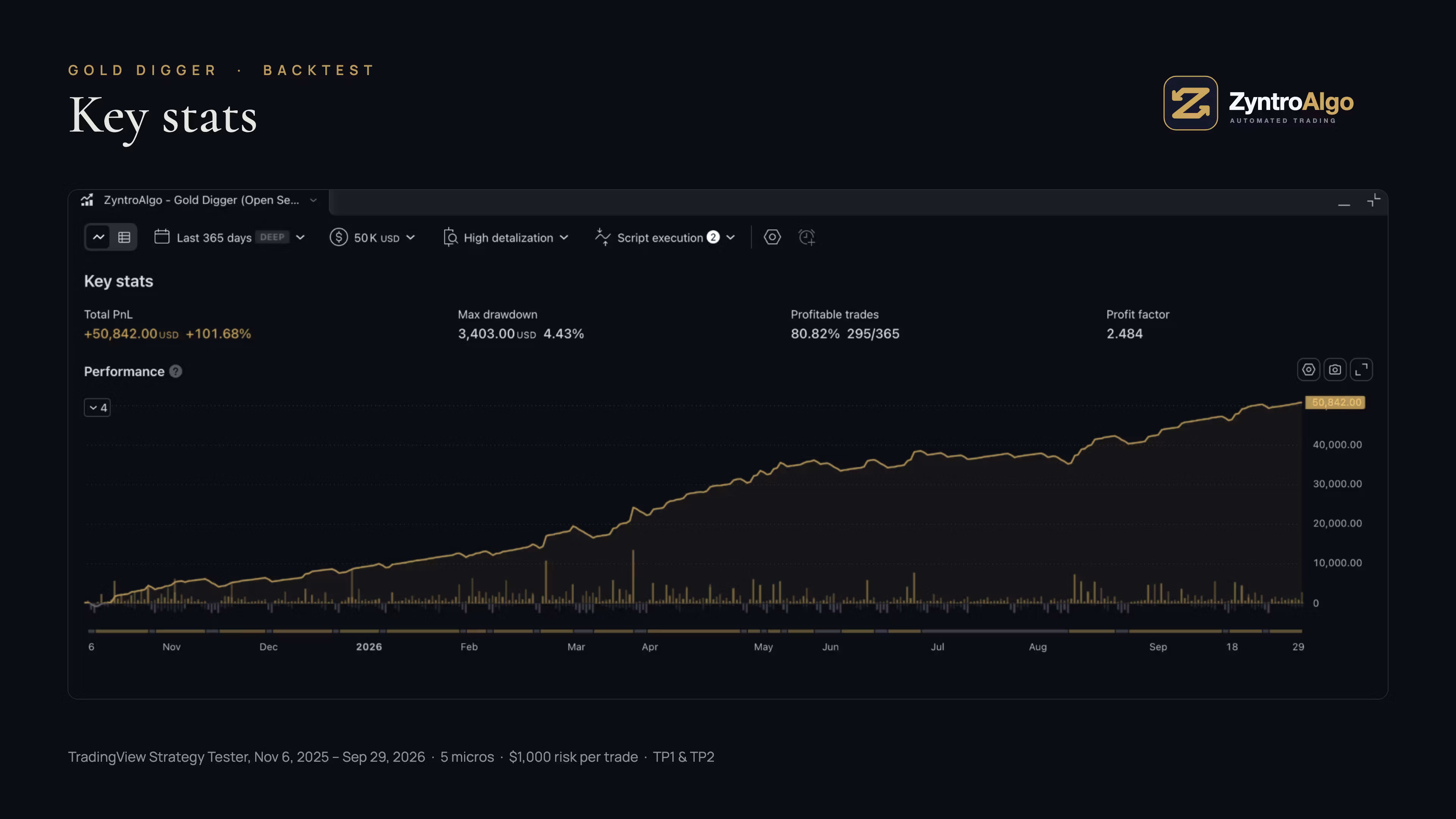The width and height of the screenshot is (1456, 819).
Task: Switch to the chart overview view
Action: pyautogui.click(x=98, y=237)
